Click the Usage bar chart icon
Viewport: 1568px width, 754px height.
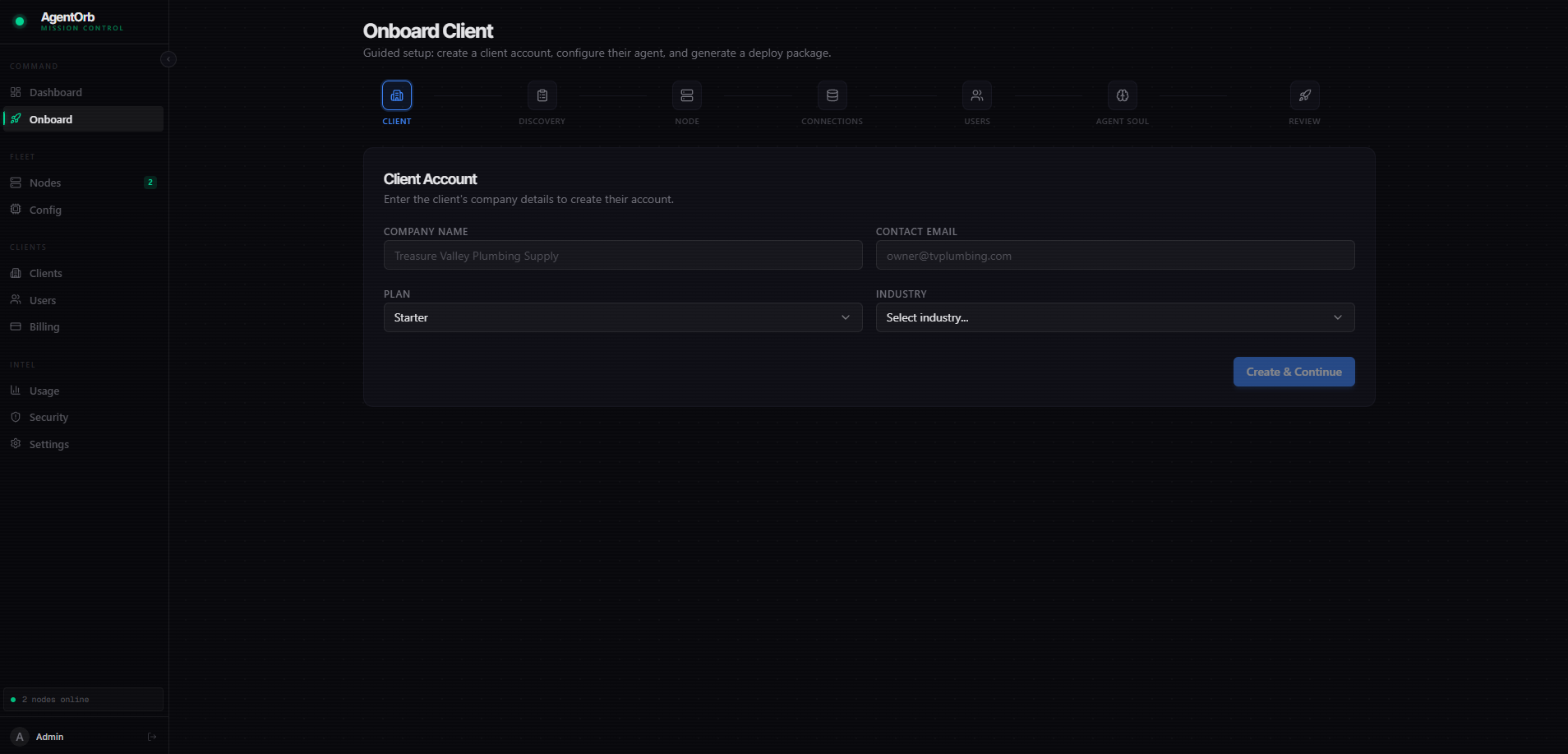coord(16,390)
